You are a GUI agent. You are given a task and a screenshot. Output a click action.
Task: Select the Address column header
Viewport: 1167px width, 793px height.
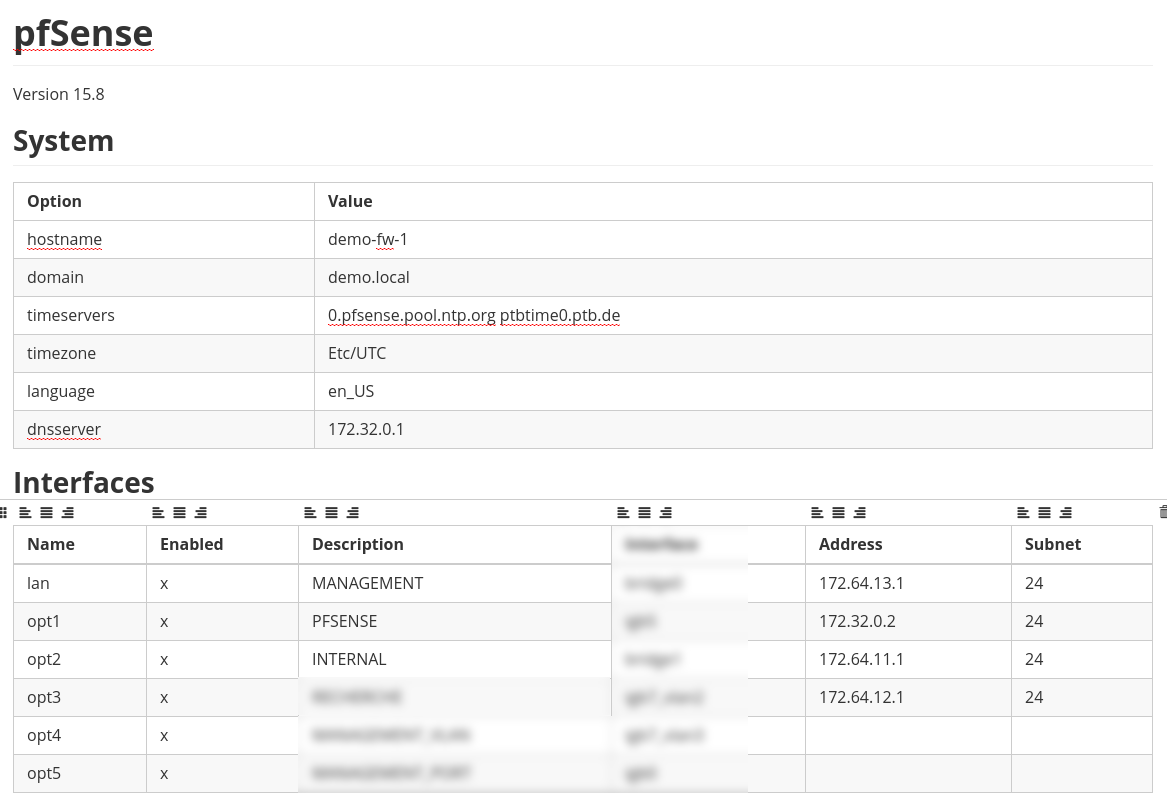tap(908, 544)
